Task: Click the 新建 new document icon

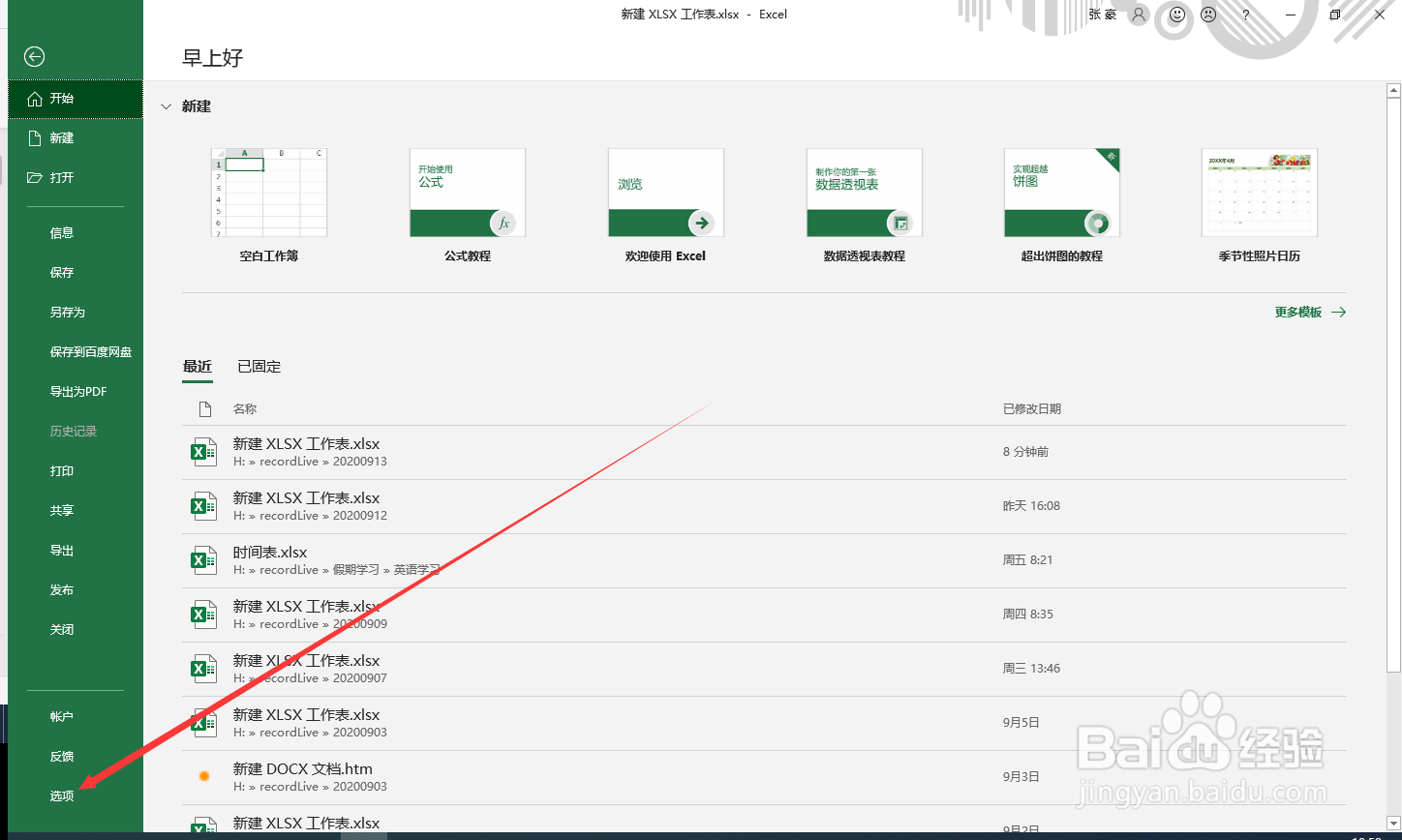Action: pyautogui.click(x=35, y=138)
